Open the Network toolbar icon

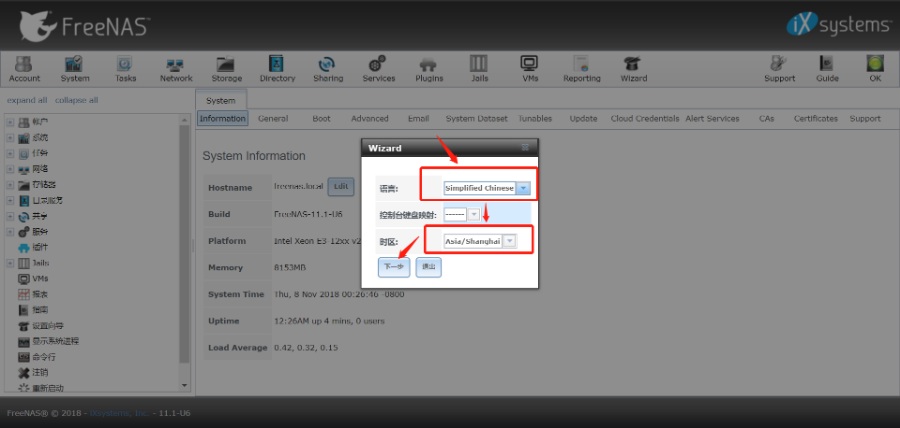(176, 68)
